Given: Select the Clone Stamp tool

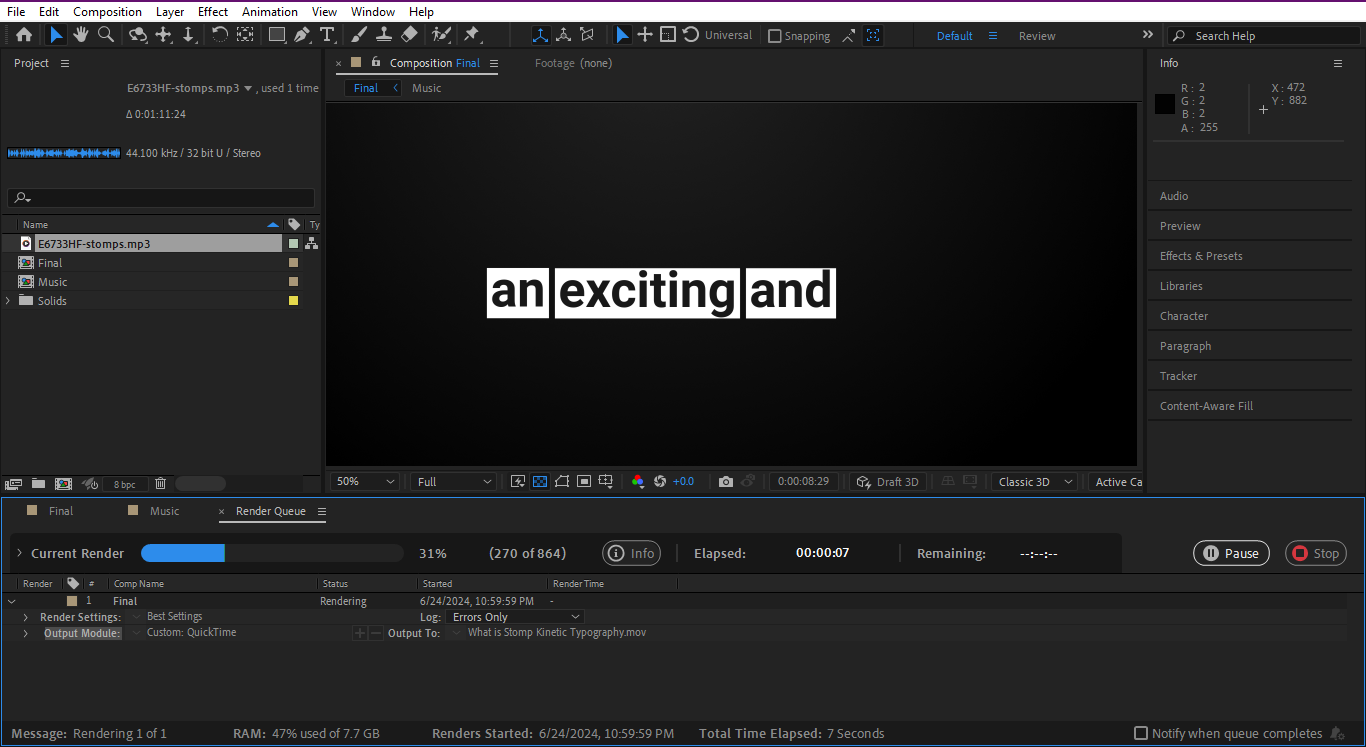Looking at the screenshot, I should (384, 35).
